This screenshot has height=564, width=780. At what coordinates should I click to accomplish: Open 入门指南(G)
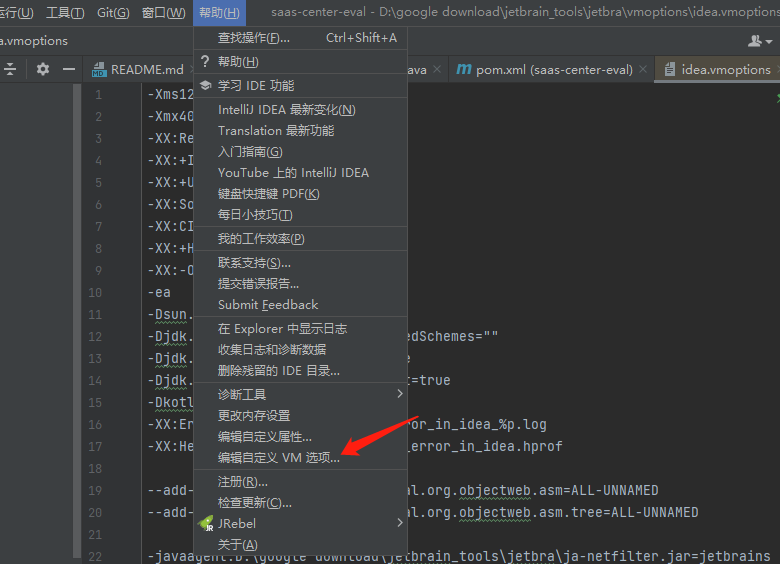[300, 152]
